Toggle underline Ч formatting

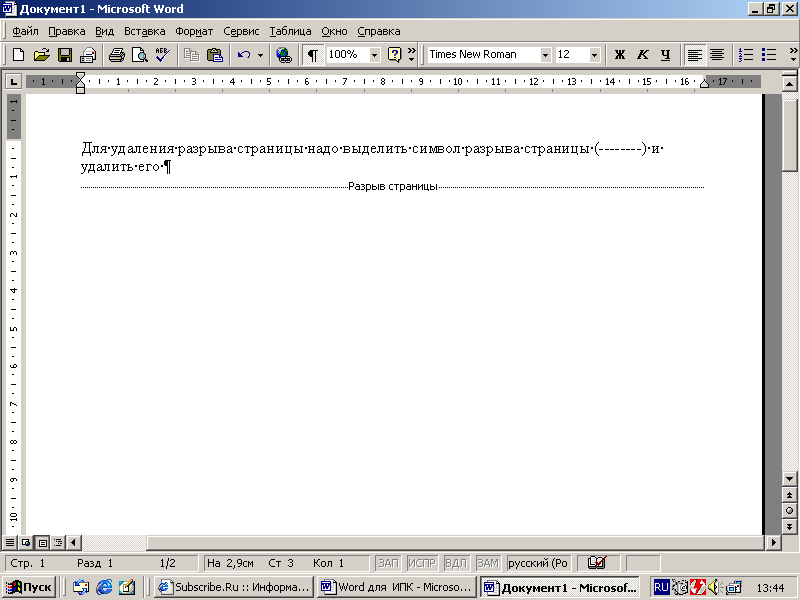pyautogui.click(x=665, y=55)
